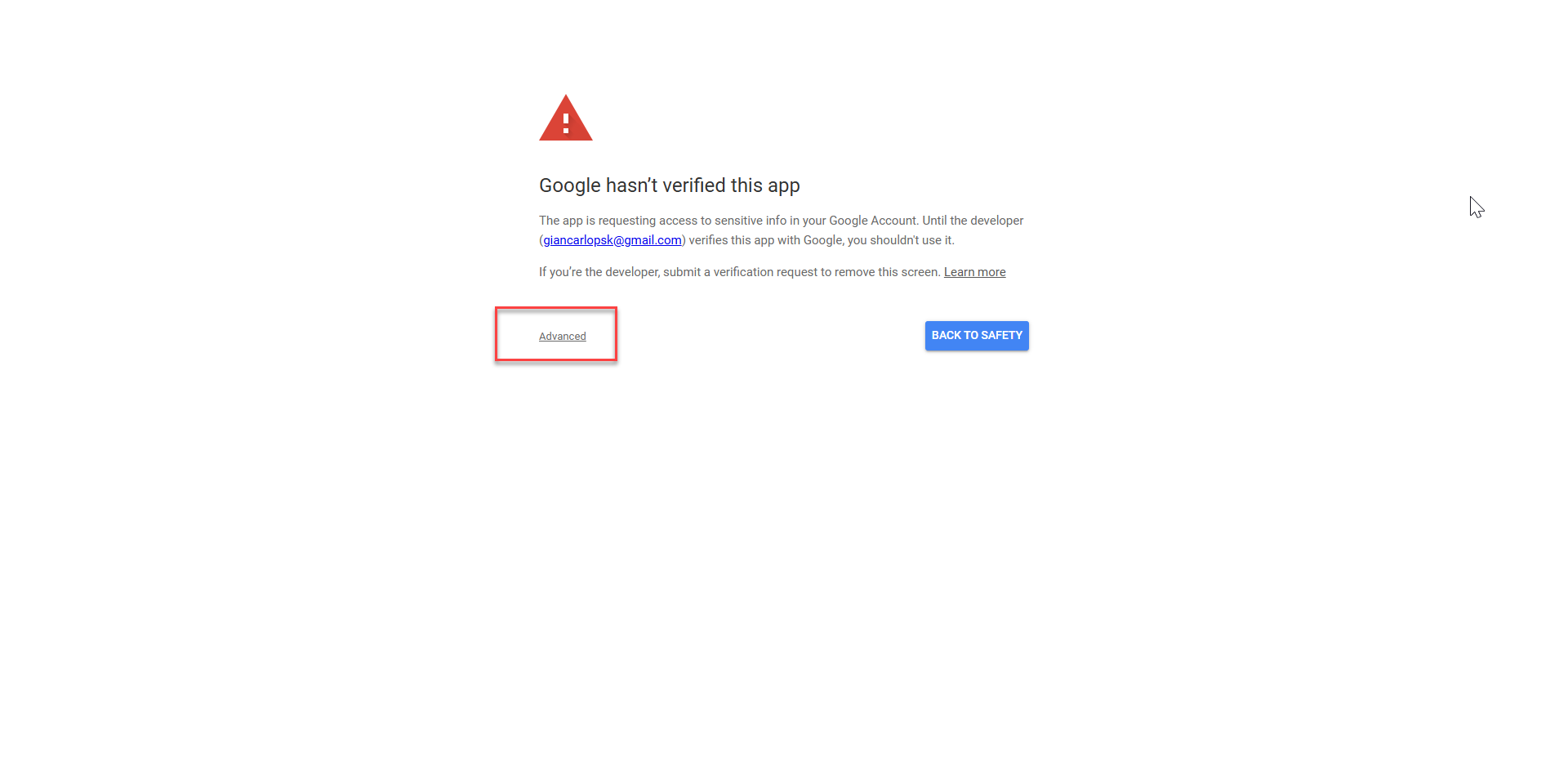1568x777 pixels.
Task: Click the phrase "verifies this app with Google"
Action: tap(764, 240)
